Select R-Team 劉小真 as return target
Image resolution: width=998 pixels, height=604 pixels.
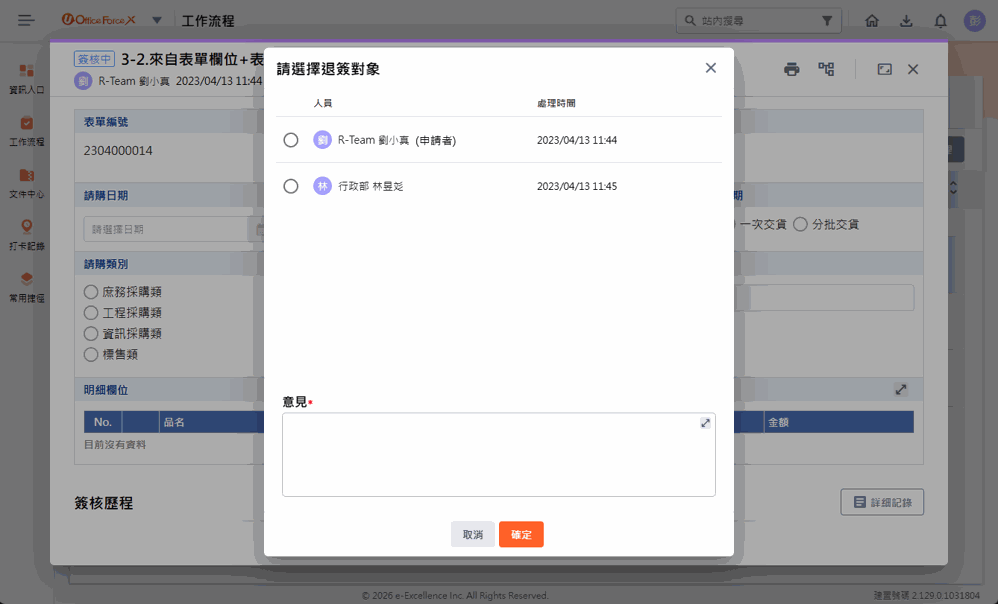291,140
